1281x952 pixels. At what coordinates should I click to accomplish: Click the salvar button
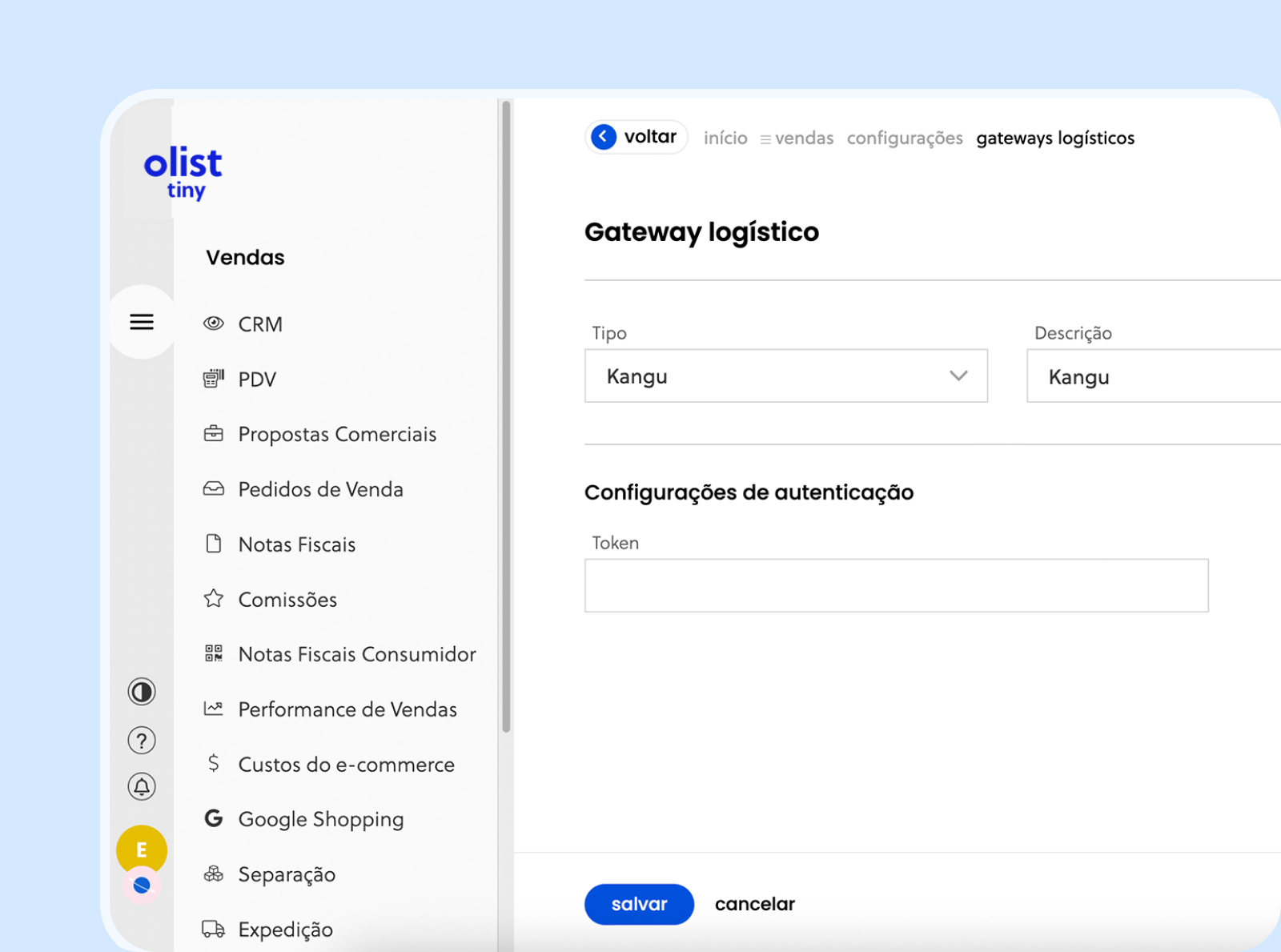point(639,904)
